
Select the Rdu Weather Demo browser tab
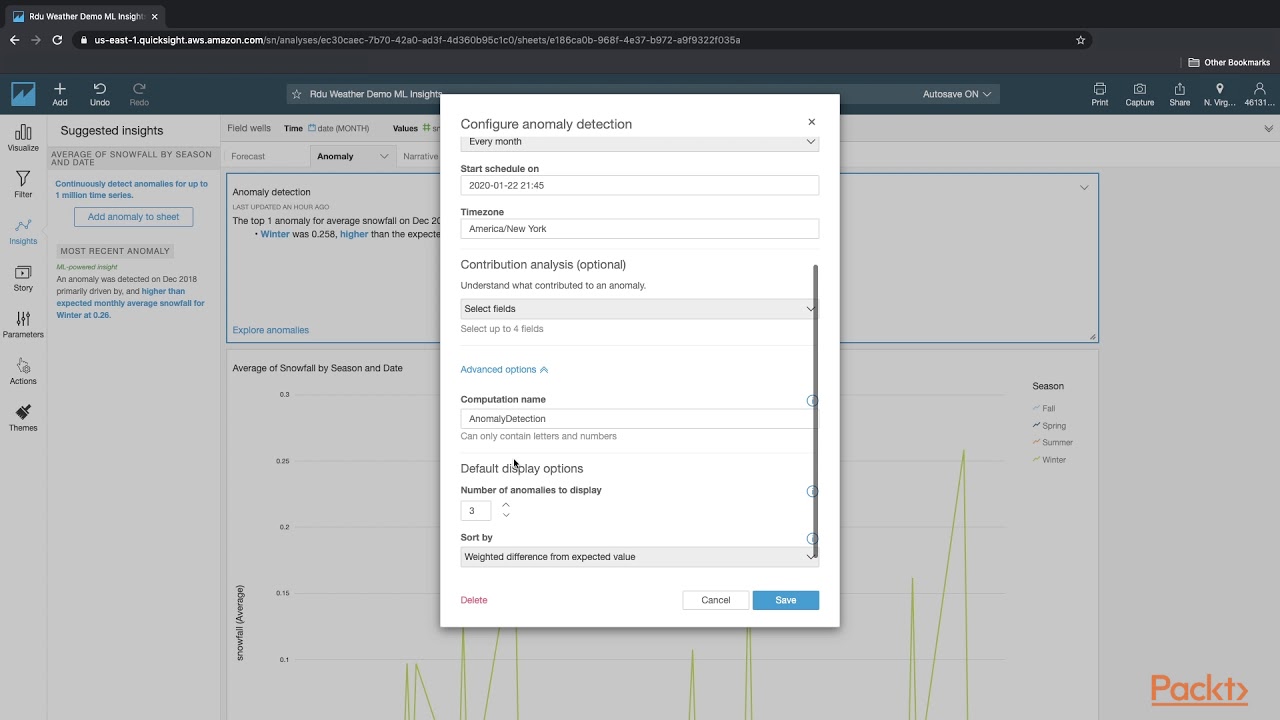(x=85, y=16)
